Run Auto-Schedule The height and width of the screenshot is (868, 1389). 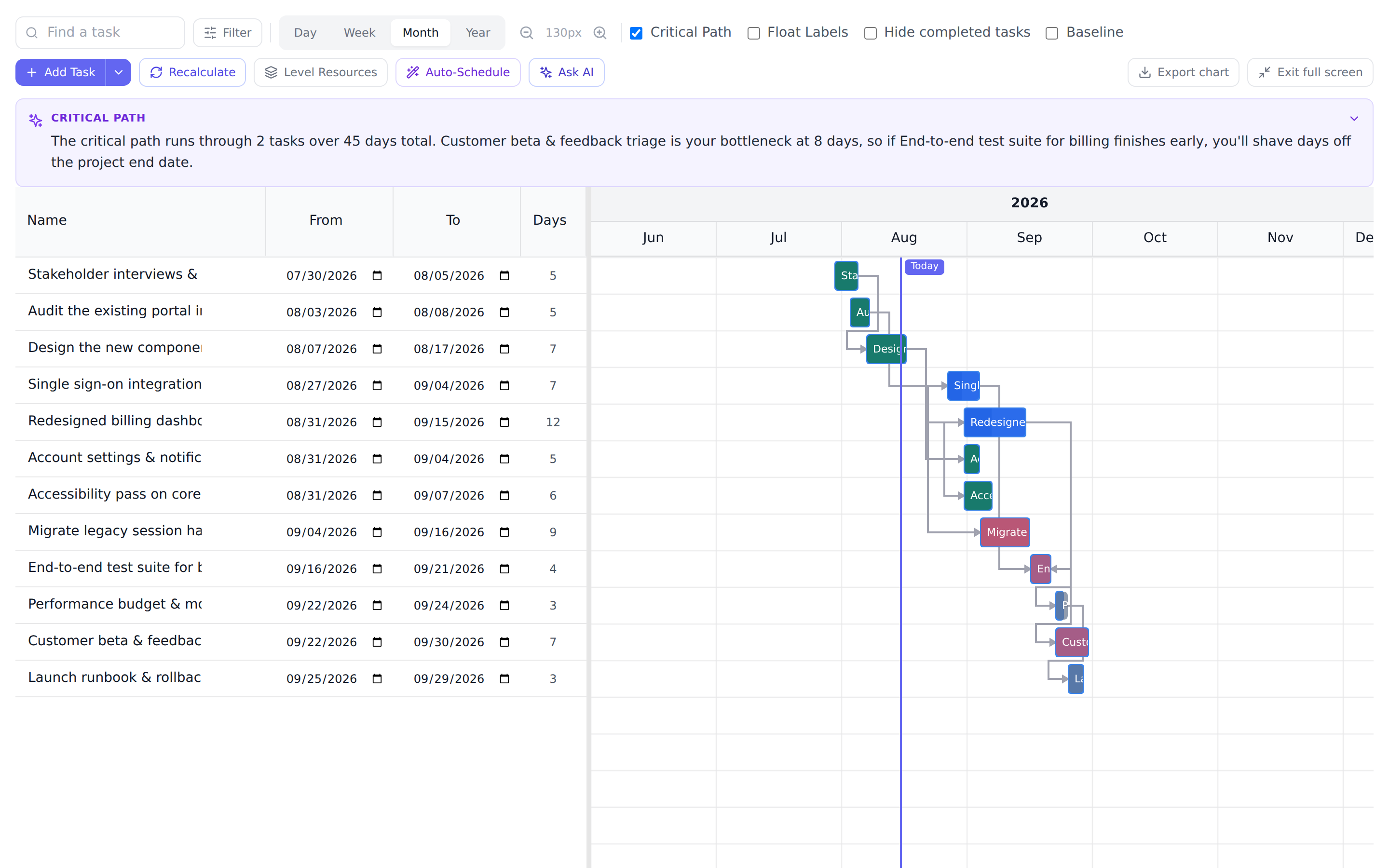pos(458,72)
